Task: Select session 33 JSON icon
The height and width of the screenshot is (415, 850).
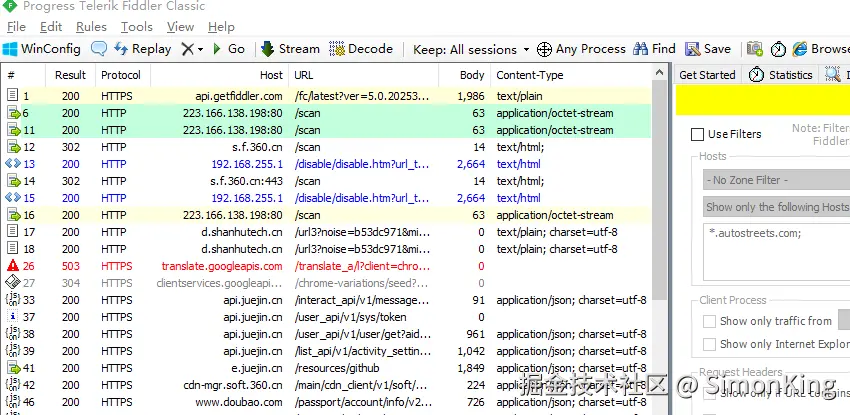Action: click(x=12, y=300)
